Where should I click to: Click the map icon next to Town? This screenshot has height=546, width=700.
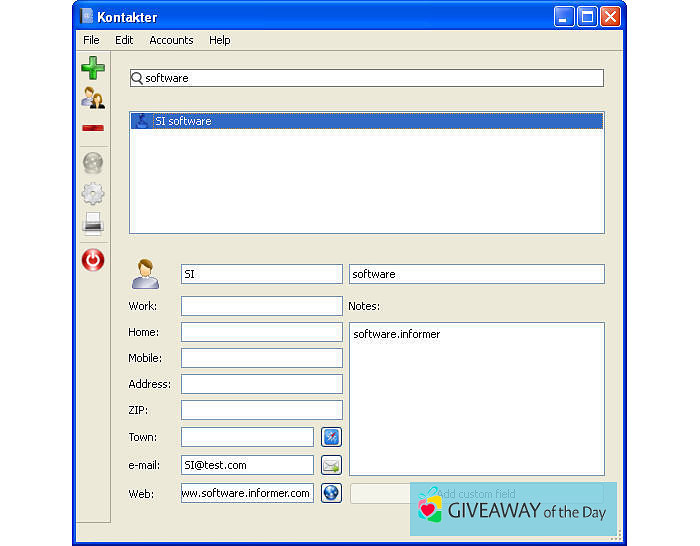pyautogui.click(x=331, y=437)
